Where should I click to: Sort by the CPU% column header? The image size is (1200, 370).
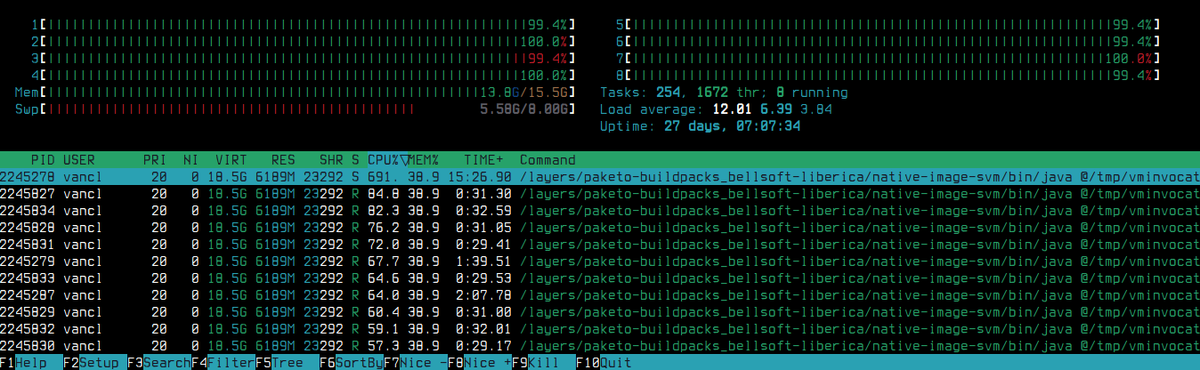pos(387,160)
